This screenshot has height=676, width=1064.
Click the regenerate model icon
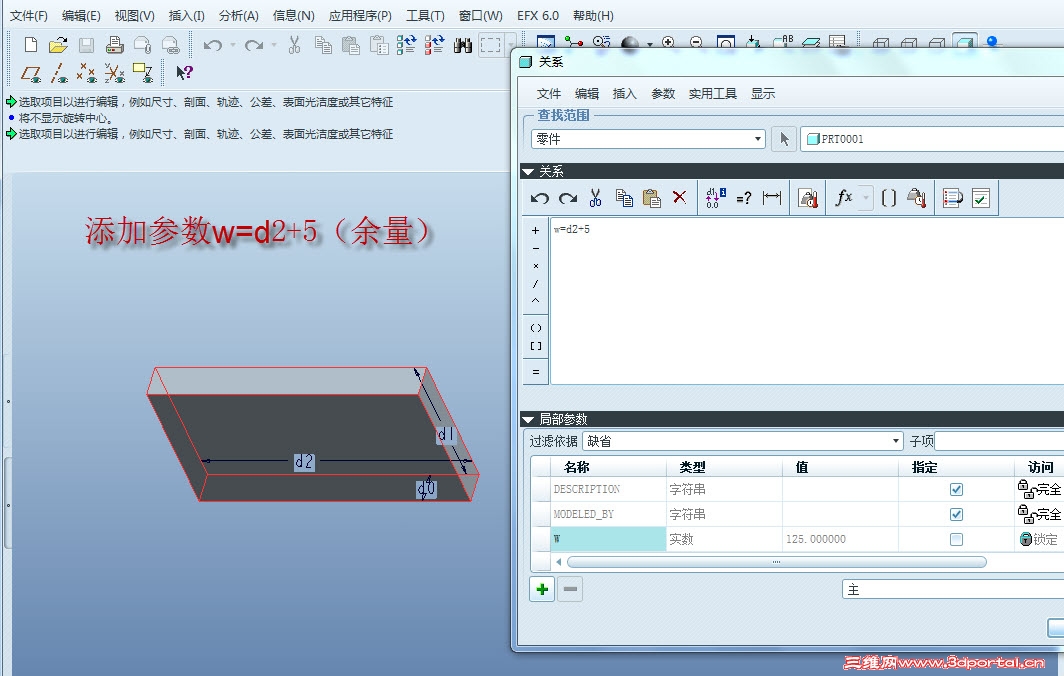click(406, 45)
